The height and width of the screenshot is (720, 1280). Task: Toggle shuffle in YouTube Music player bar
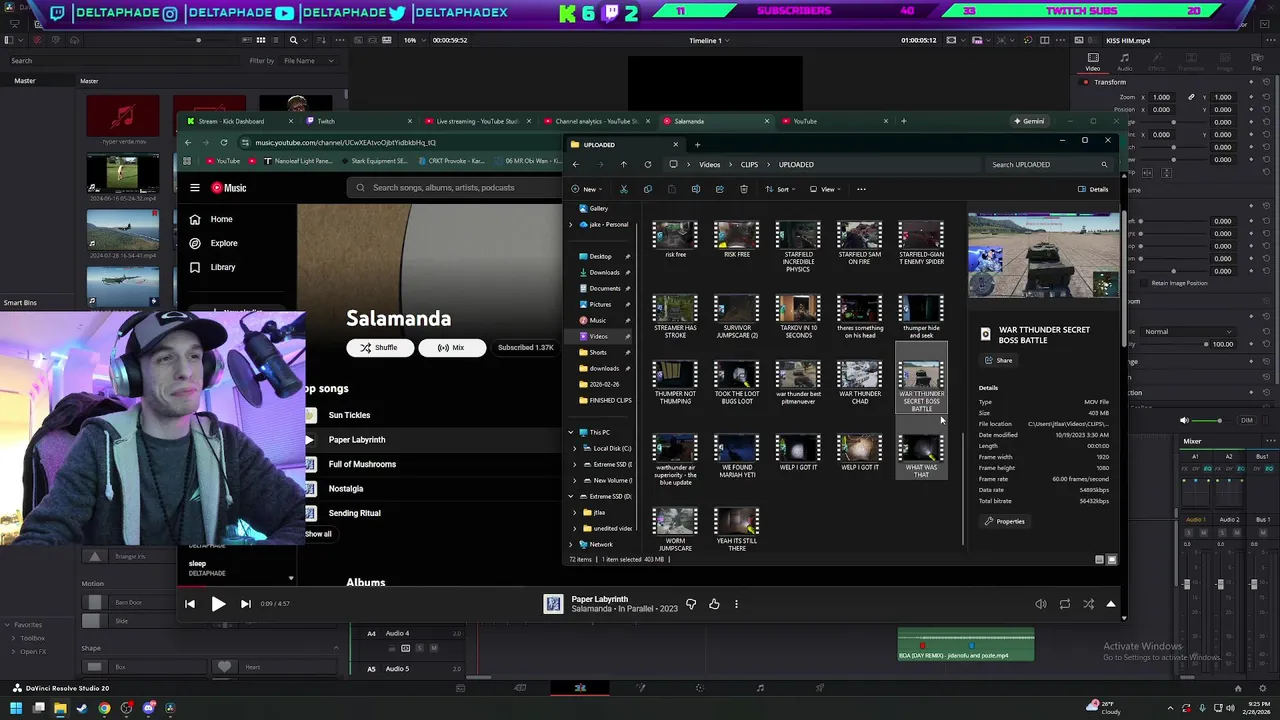coord(1088,604)
